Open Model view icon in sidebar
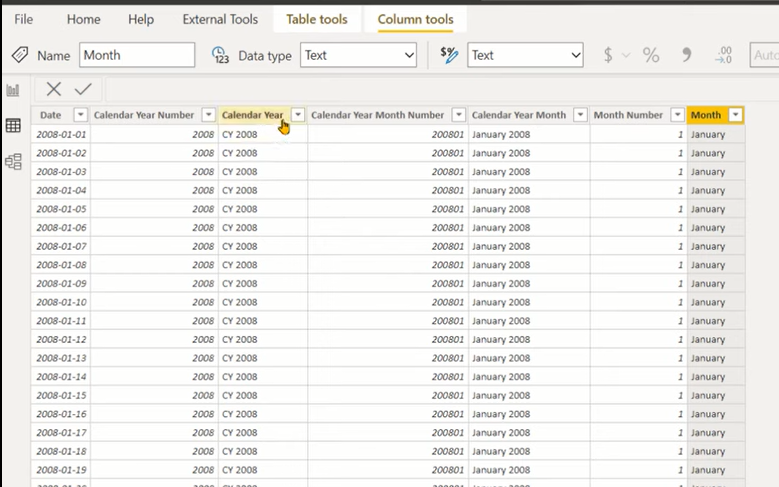 [x=13, y=162]
